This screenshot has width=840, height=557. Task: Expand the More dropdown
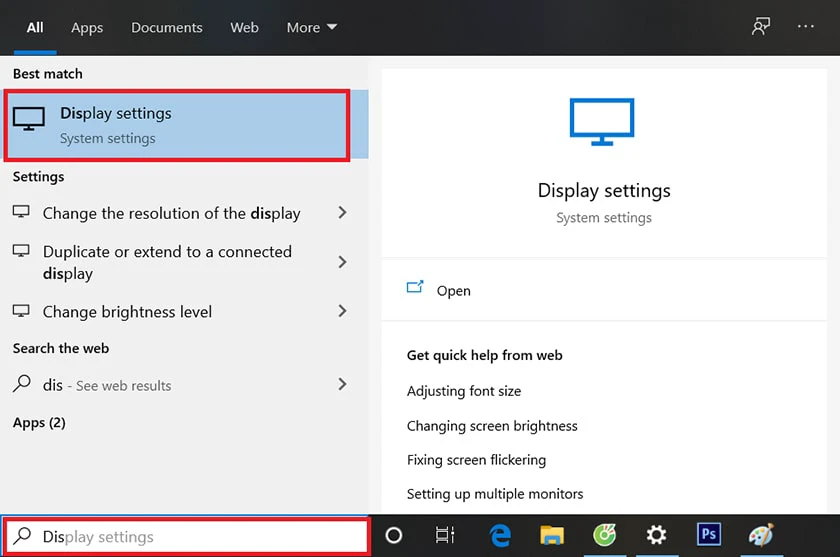click(311, 27)
